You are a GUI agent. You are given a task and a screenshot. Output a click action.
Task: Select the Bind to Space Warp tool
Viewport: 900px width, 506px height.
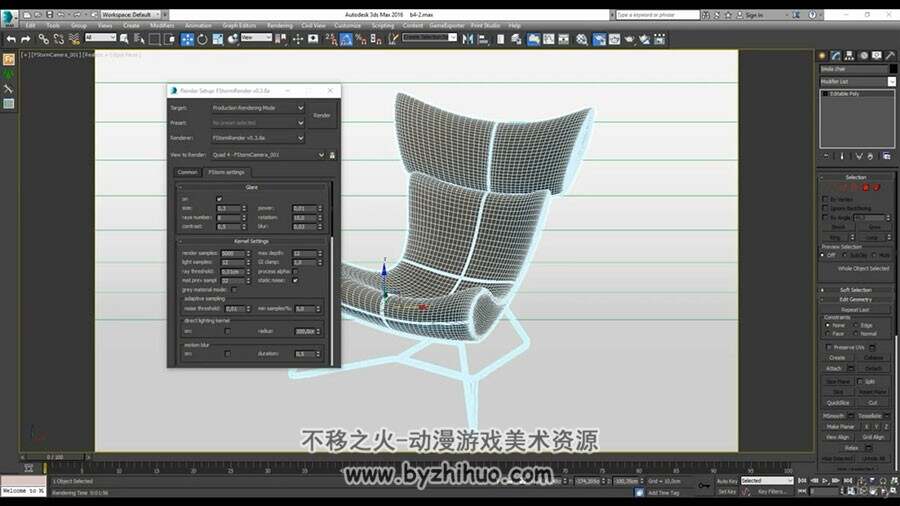click(74, 39)
